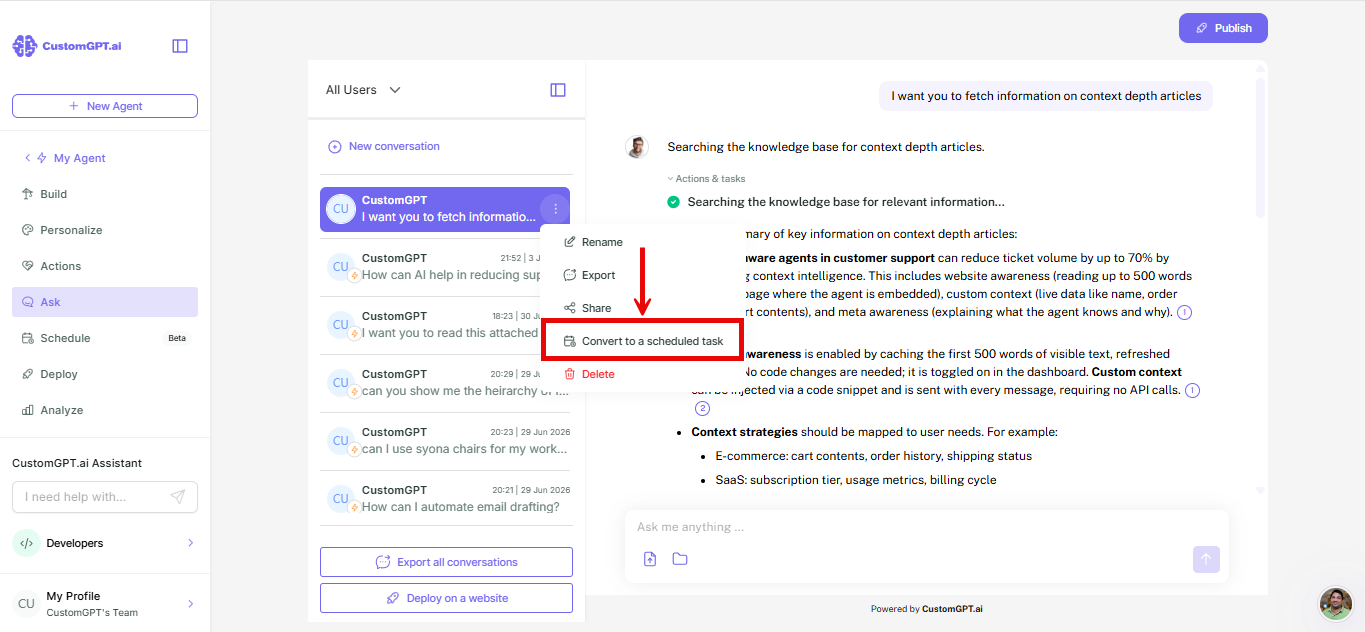Image resolution: width=1365 pixels, height=632 pixels.
Task: Go back with the My Agent chevron
Action: [x=28, y=158]
